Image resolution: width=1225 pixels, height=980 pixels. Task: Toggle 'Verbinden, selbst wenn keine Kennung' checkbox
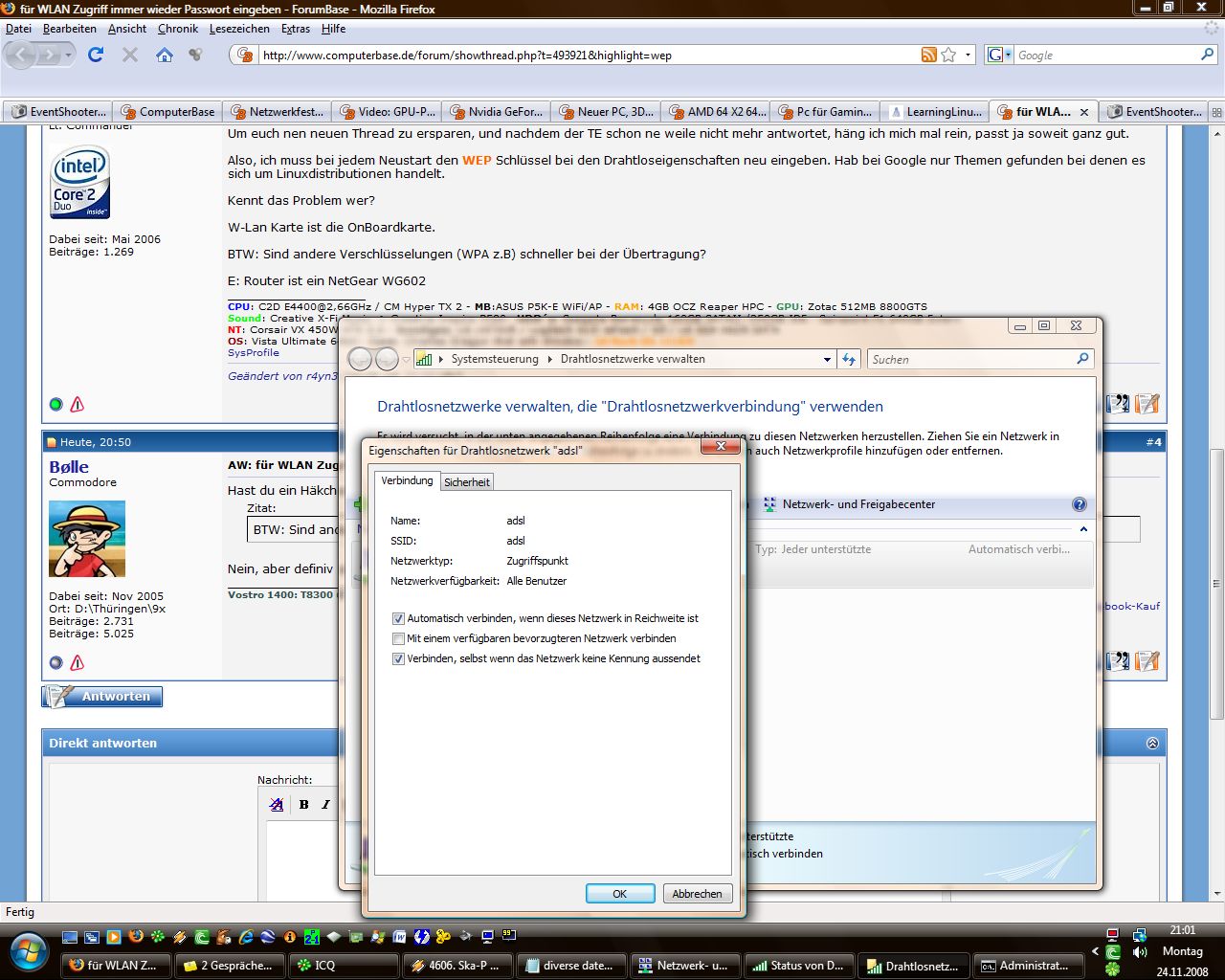[x=398, y=658]
